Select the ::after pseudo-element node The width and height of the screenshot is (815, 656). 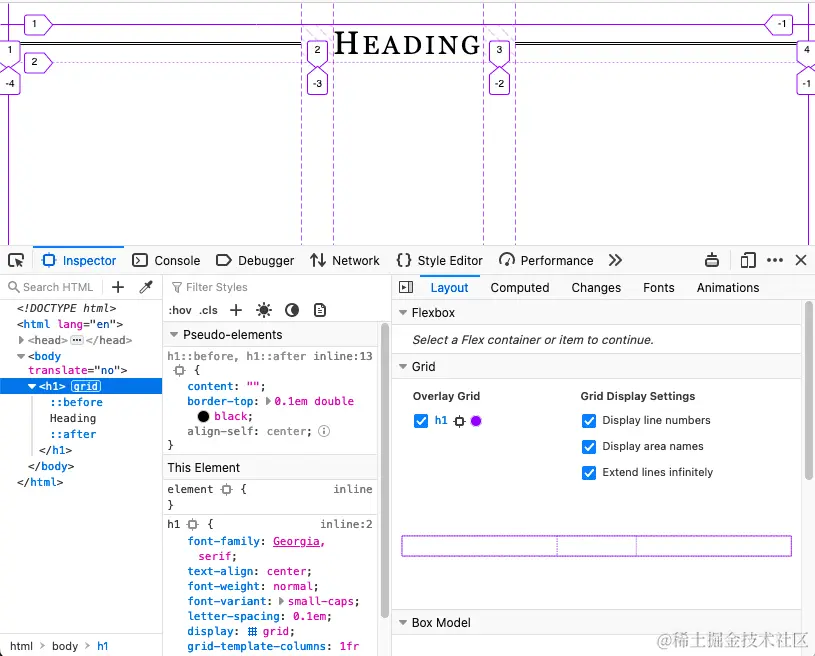tap(73, 434)
